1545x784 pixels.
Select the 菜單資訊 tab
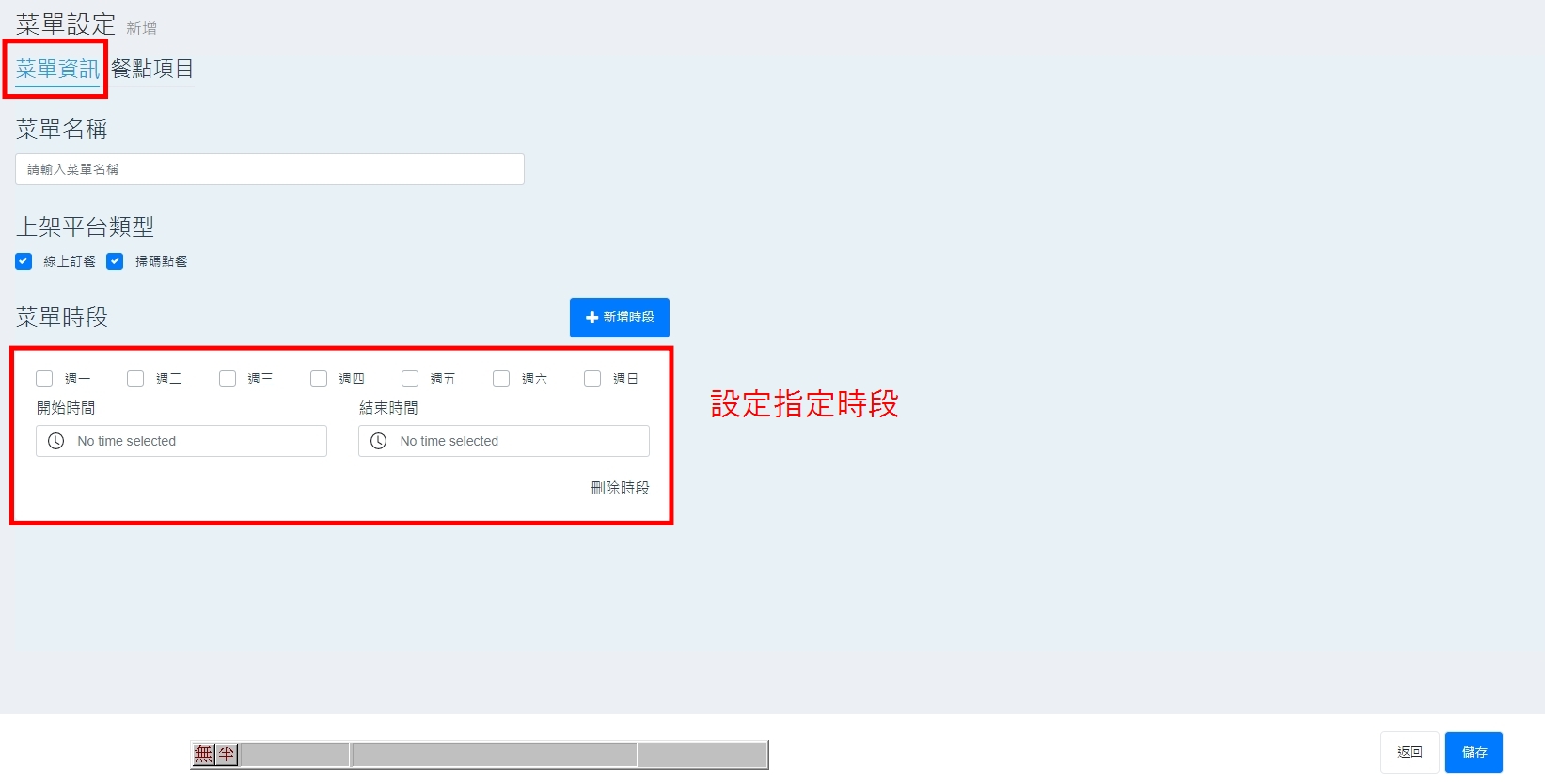coord(57,69)
